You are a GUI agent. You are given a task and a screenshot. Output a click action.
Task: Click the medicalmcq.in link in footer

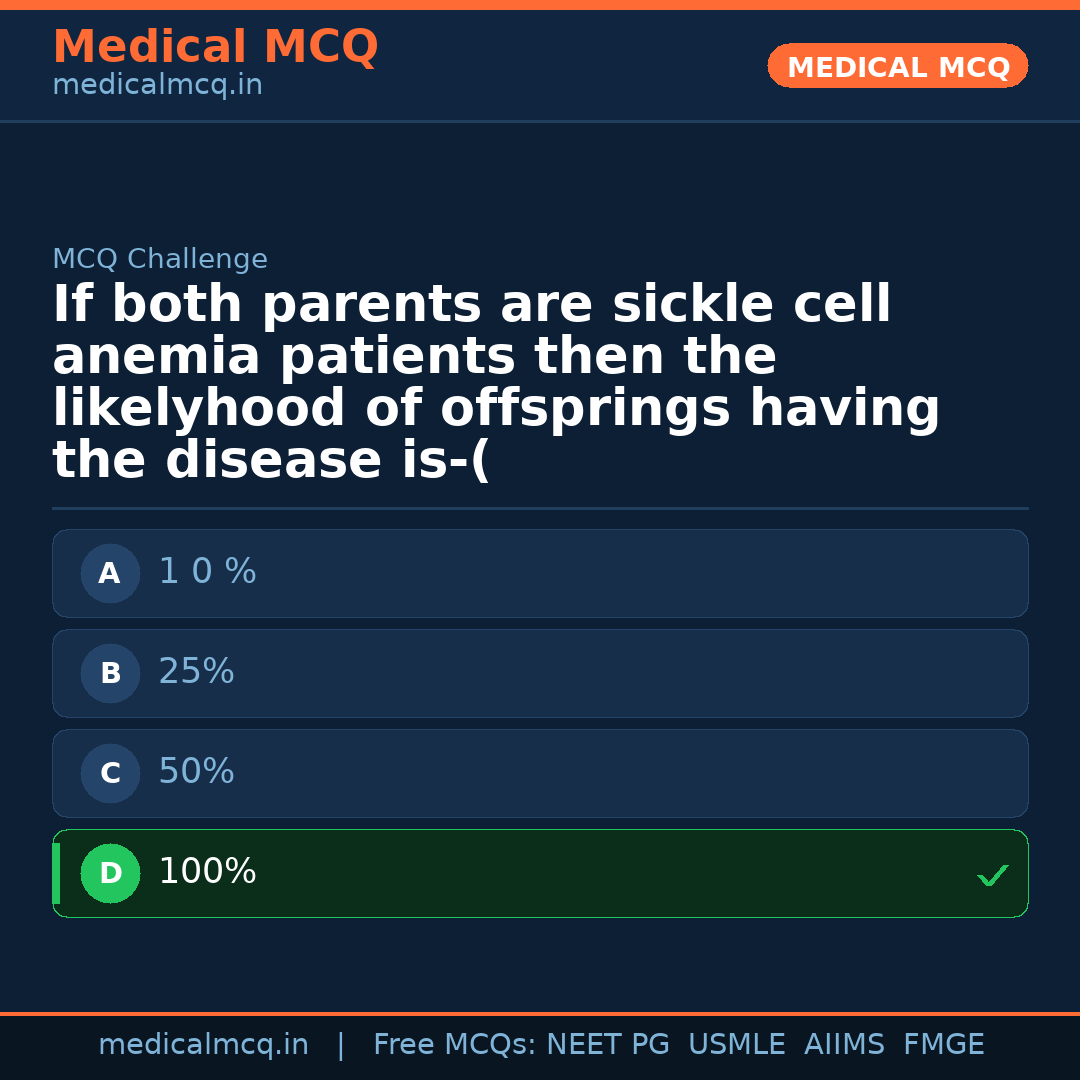[x=203, y=1045]
